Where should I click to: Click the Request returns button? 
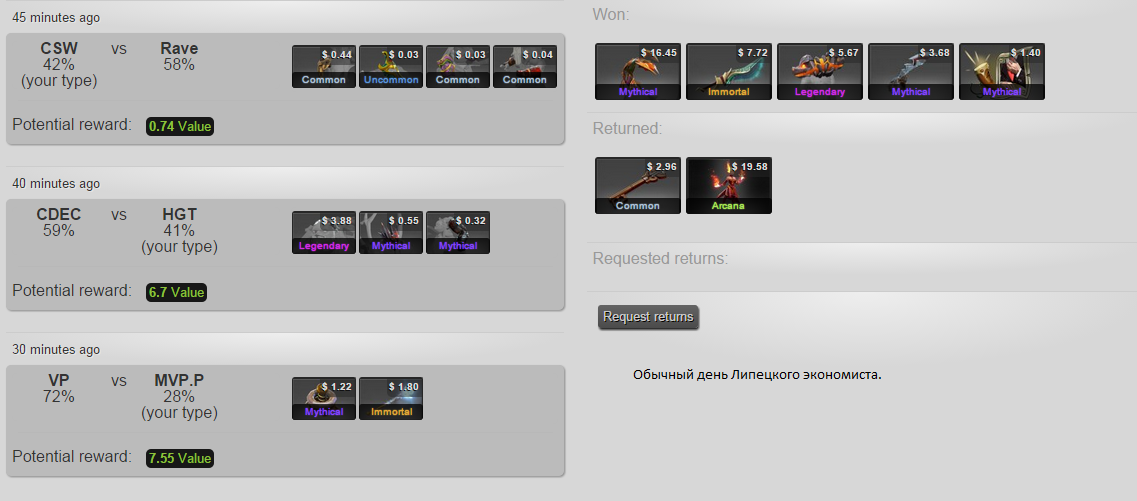point(648,317)
